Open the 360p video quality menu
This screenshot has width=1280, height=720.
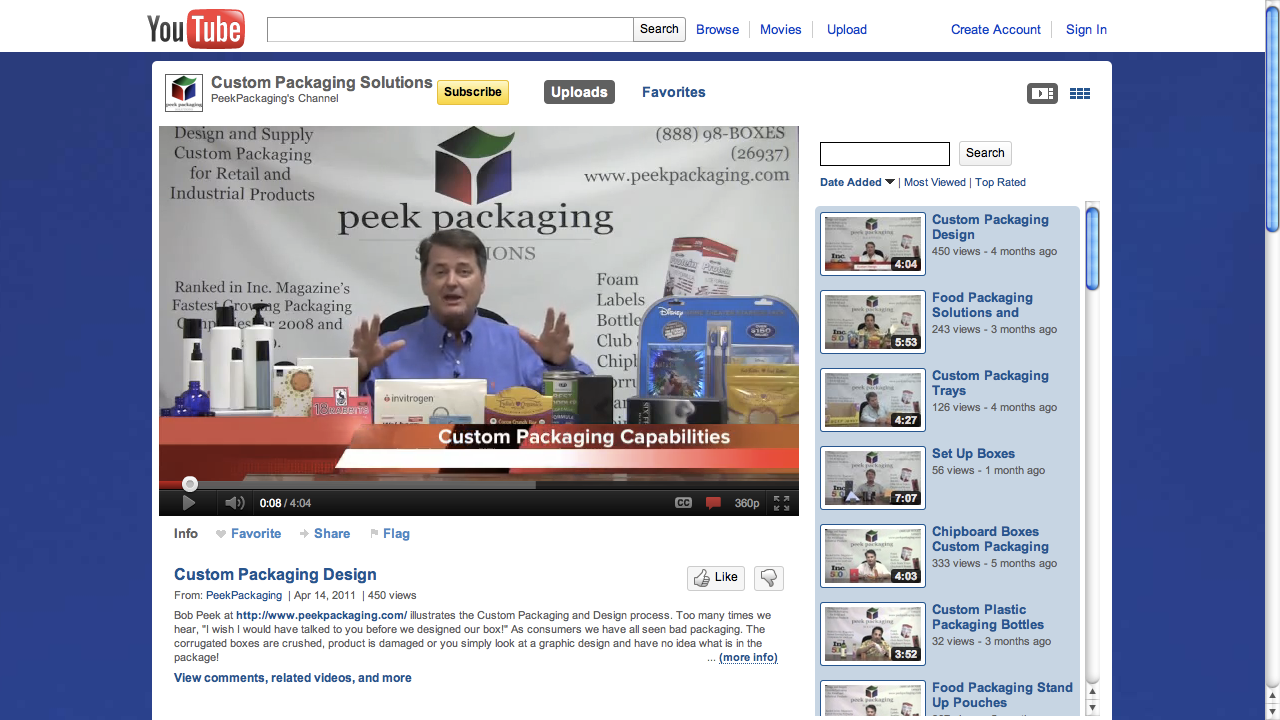tap(747, 503)
